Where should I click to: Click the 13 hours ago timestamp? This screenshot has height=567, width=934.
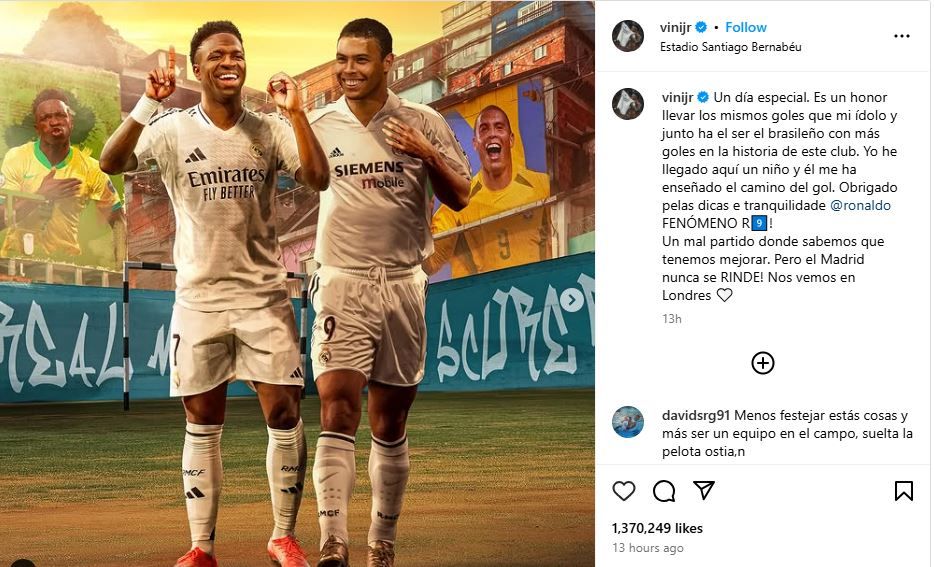click(647, 547)
